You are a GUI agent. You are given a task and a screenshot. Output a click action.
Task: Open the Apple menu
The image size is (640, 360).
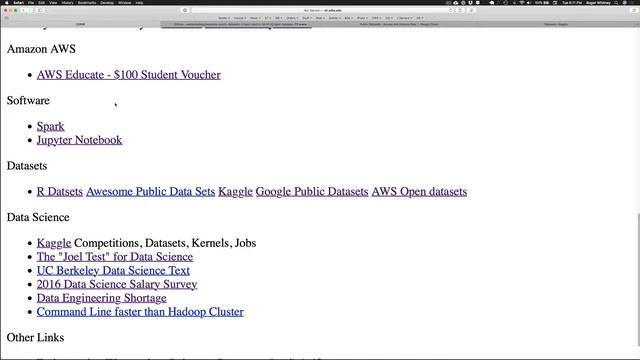coord(7,3)
